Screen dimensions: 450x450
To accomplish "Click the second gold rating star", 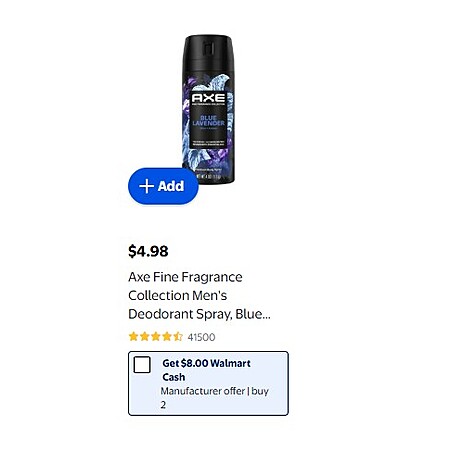I will coord(144,337).
